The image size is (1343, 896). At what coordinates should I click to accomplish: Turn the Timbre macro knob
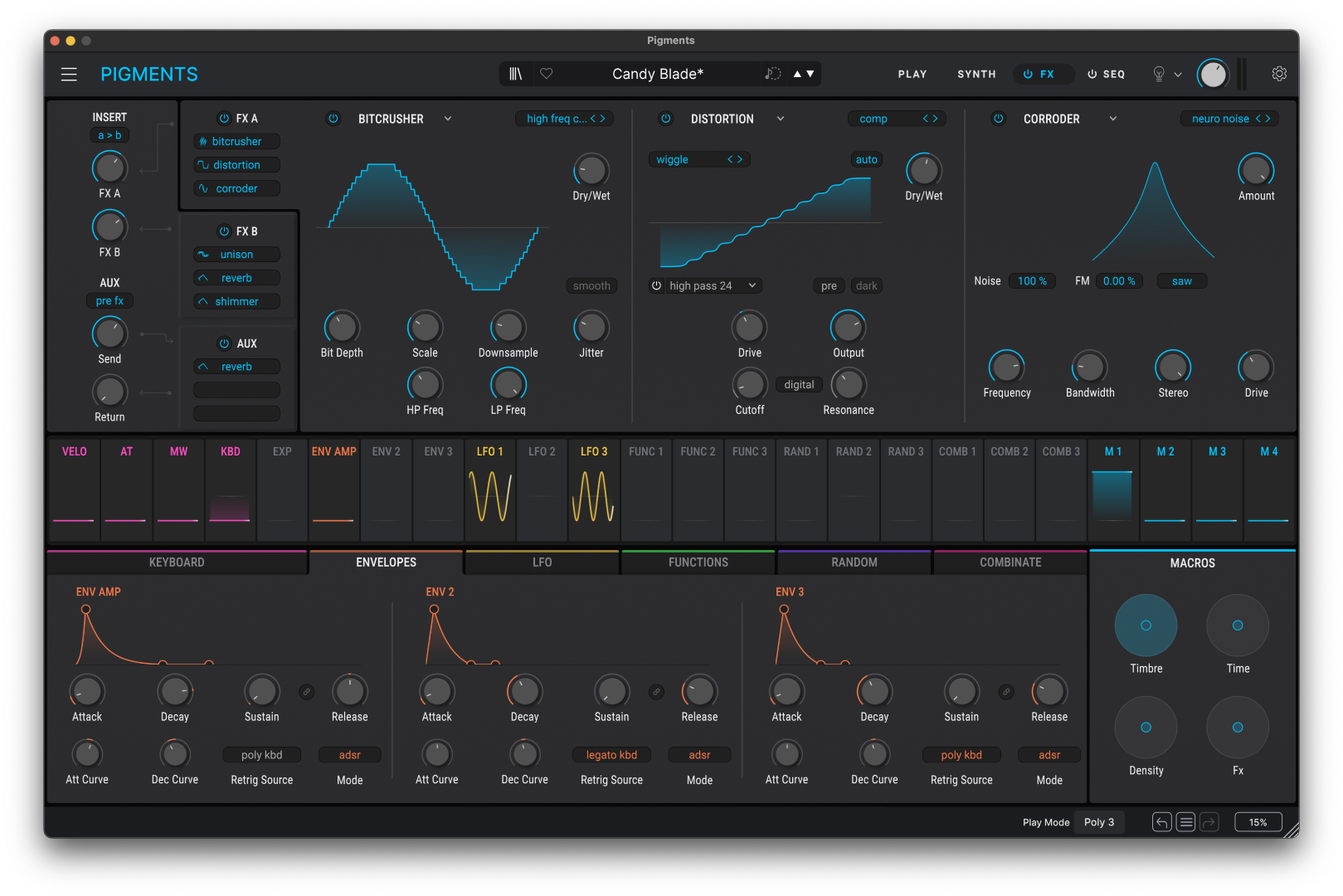coord(1146,625)
